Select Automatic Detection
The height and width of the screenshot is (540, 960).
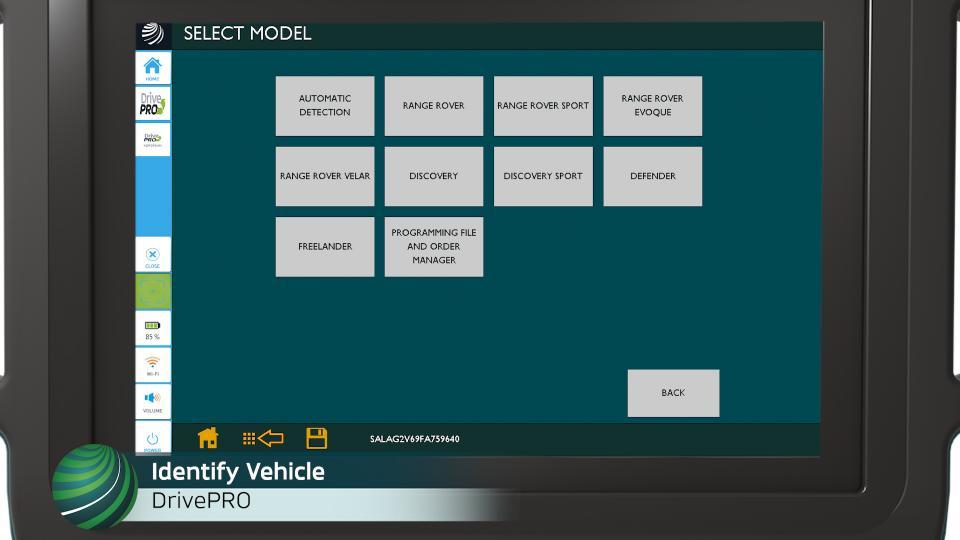tap(325, 106)
